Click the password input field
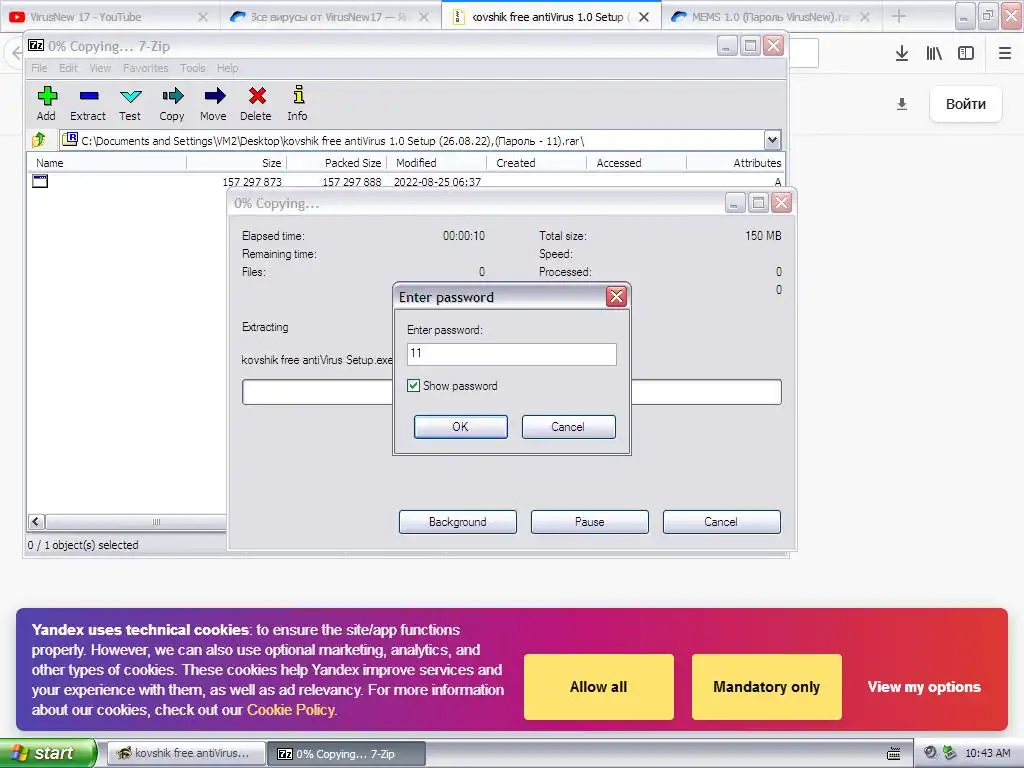Image resolution: width=1024 pixels, height=768 pixels. [511, 354]
